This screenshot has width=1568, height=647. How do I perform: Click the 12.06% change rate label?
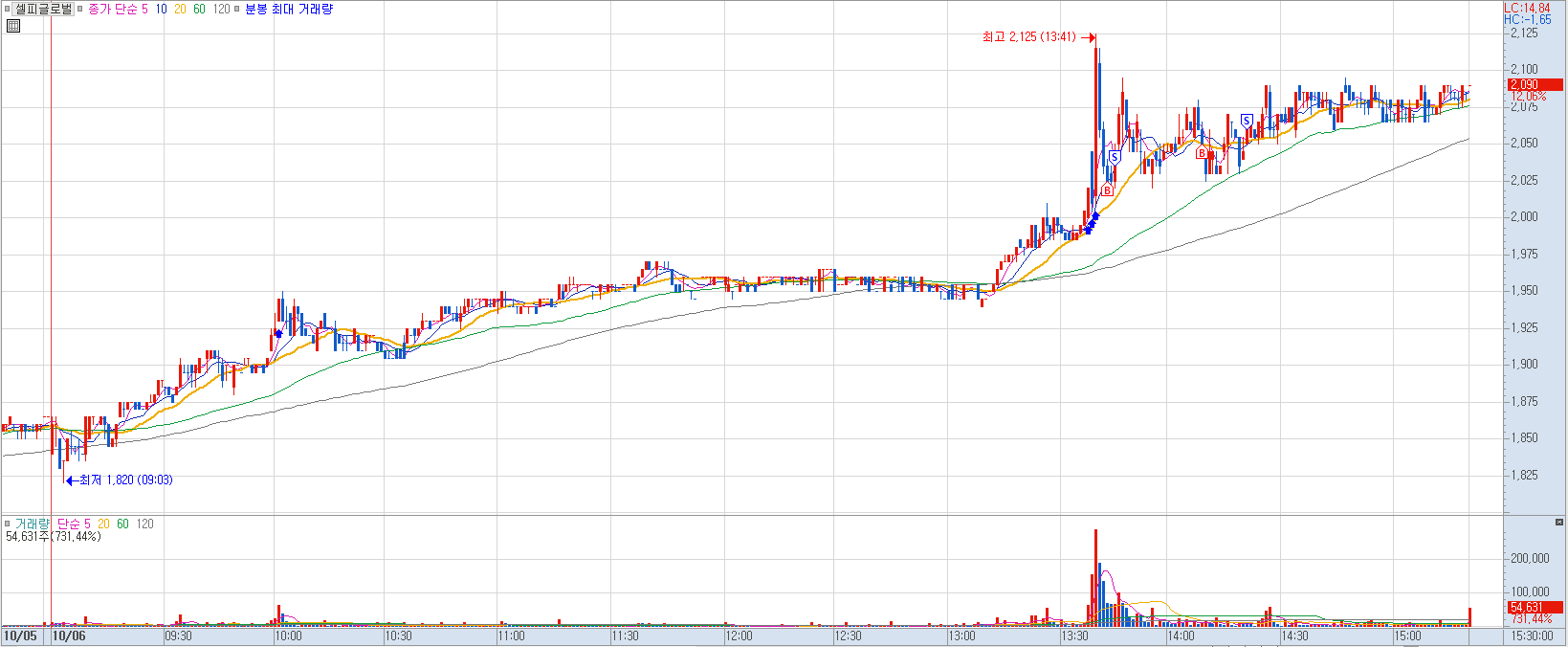1528,97
